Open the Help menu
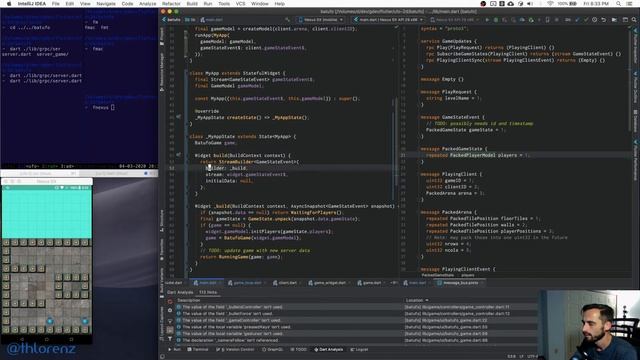Screen dimensions: 640x360 (280, 4)
